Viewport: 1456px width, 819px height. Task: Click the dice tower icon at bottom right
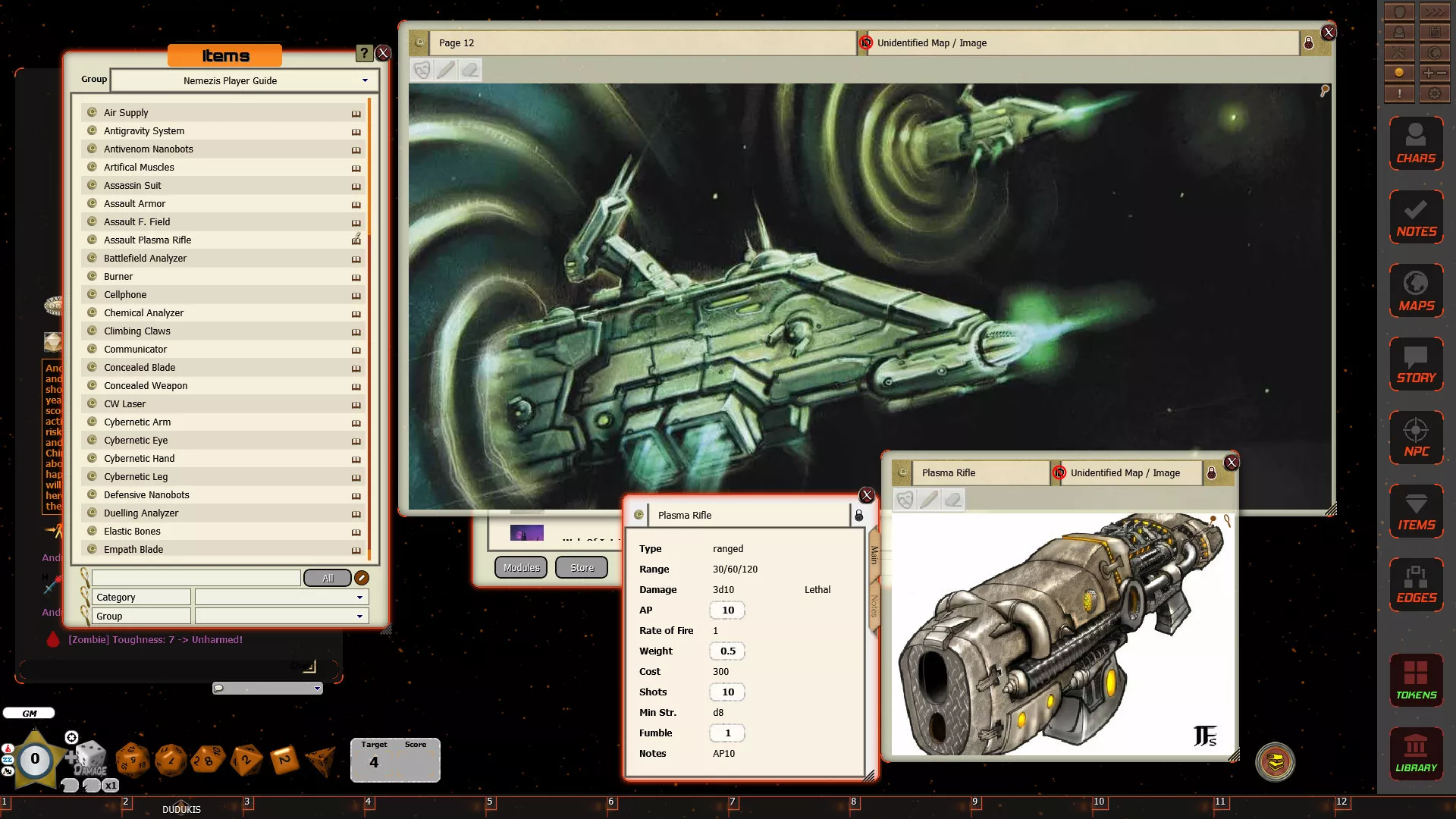1276,761
